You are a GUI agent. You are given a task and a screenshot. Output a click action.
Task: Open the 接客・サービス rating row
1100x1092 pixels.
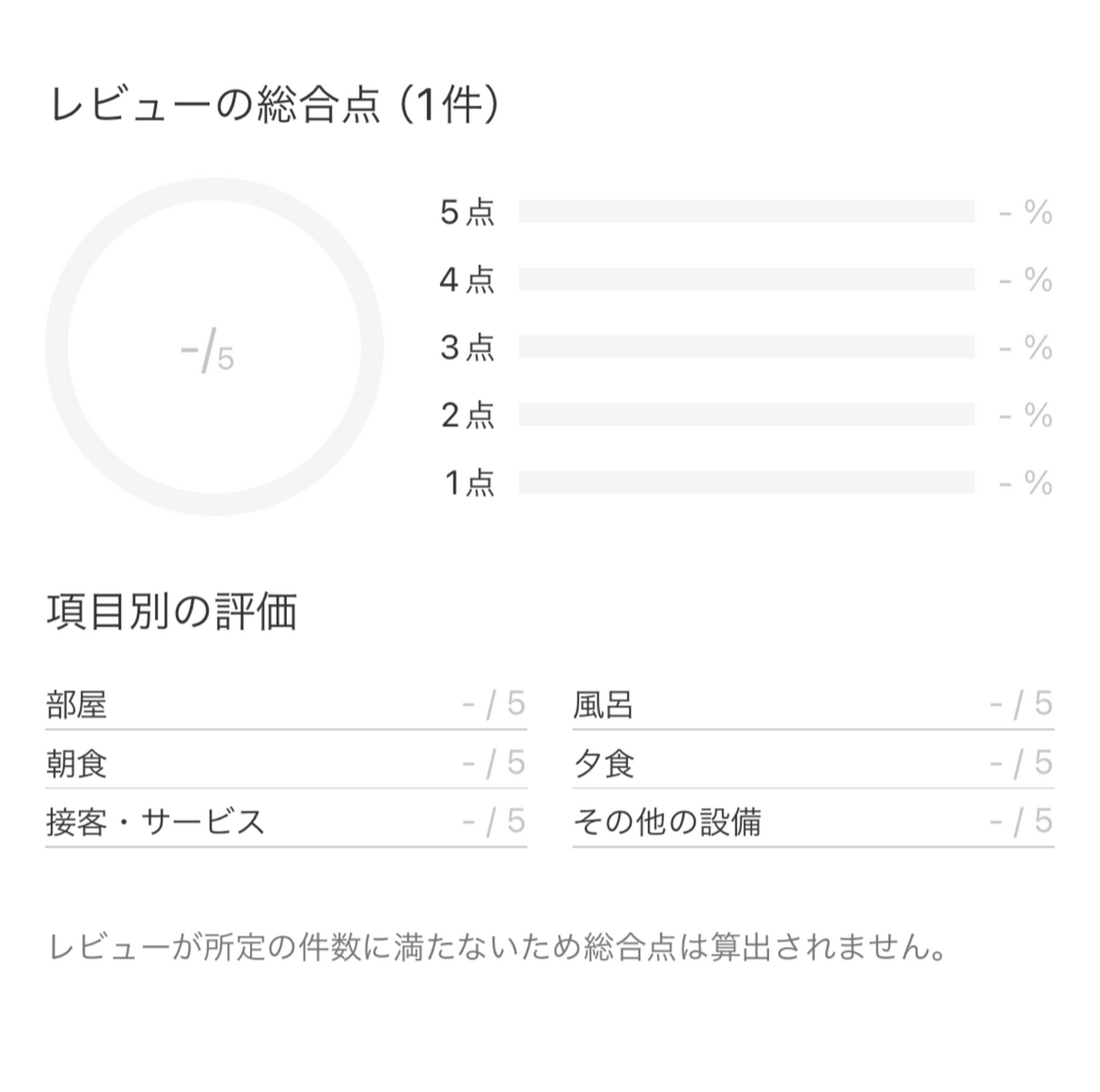pyautogui.click(x=286, y=822)
